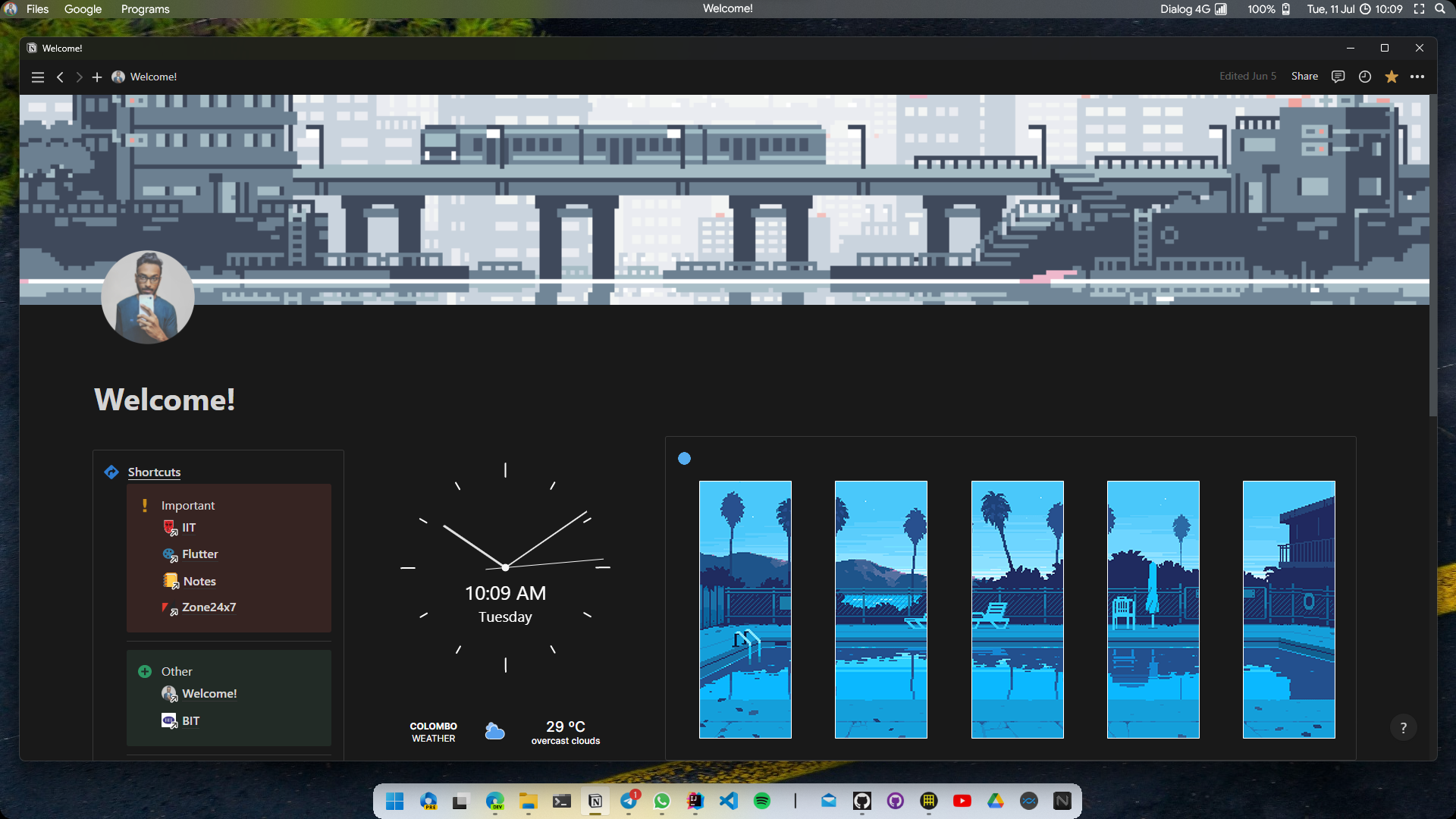Select the first pool artwork thumbnail

745,609
